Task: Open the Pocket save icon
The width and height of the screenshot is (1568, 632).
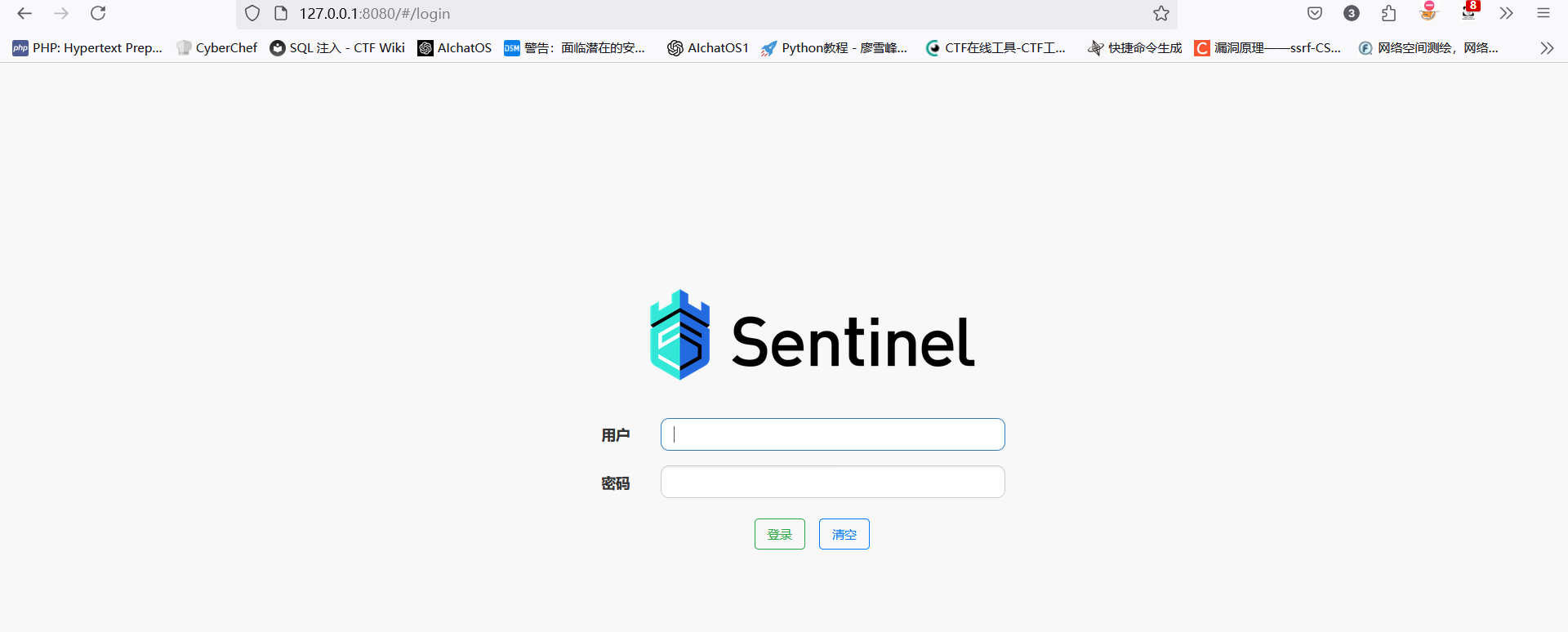Action: pos(1315,13)
